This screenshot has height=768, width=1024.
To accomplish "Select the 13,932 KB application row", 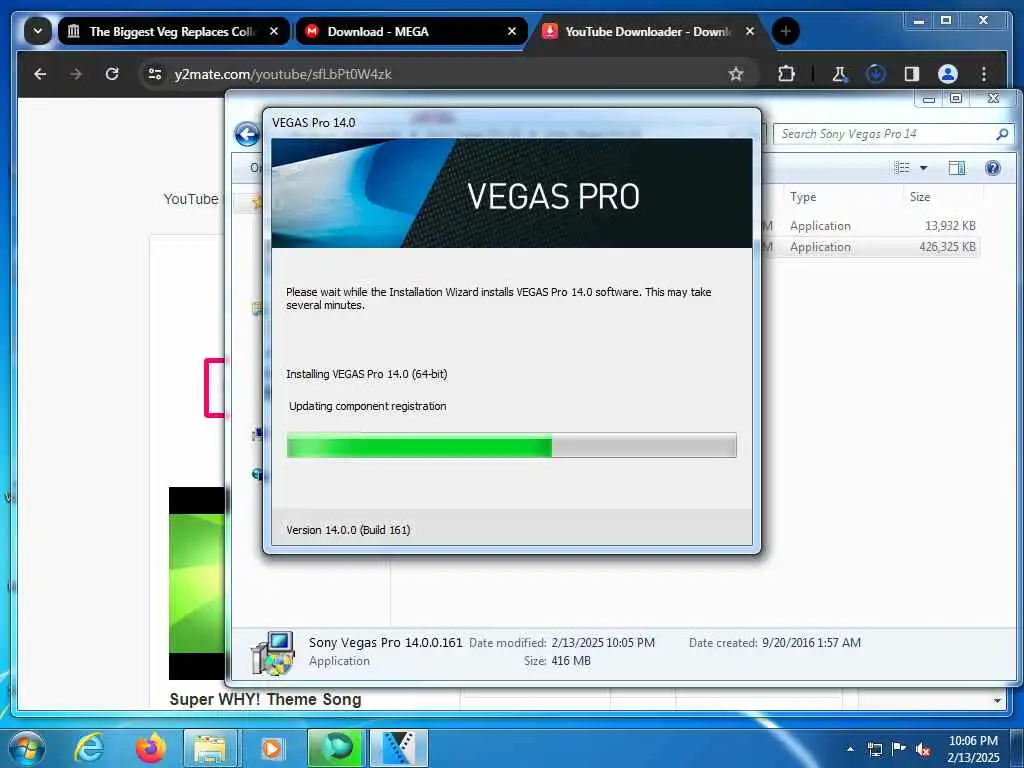I will coord(871,225).
